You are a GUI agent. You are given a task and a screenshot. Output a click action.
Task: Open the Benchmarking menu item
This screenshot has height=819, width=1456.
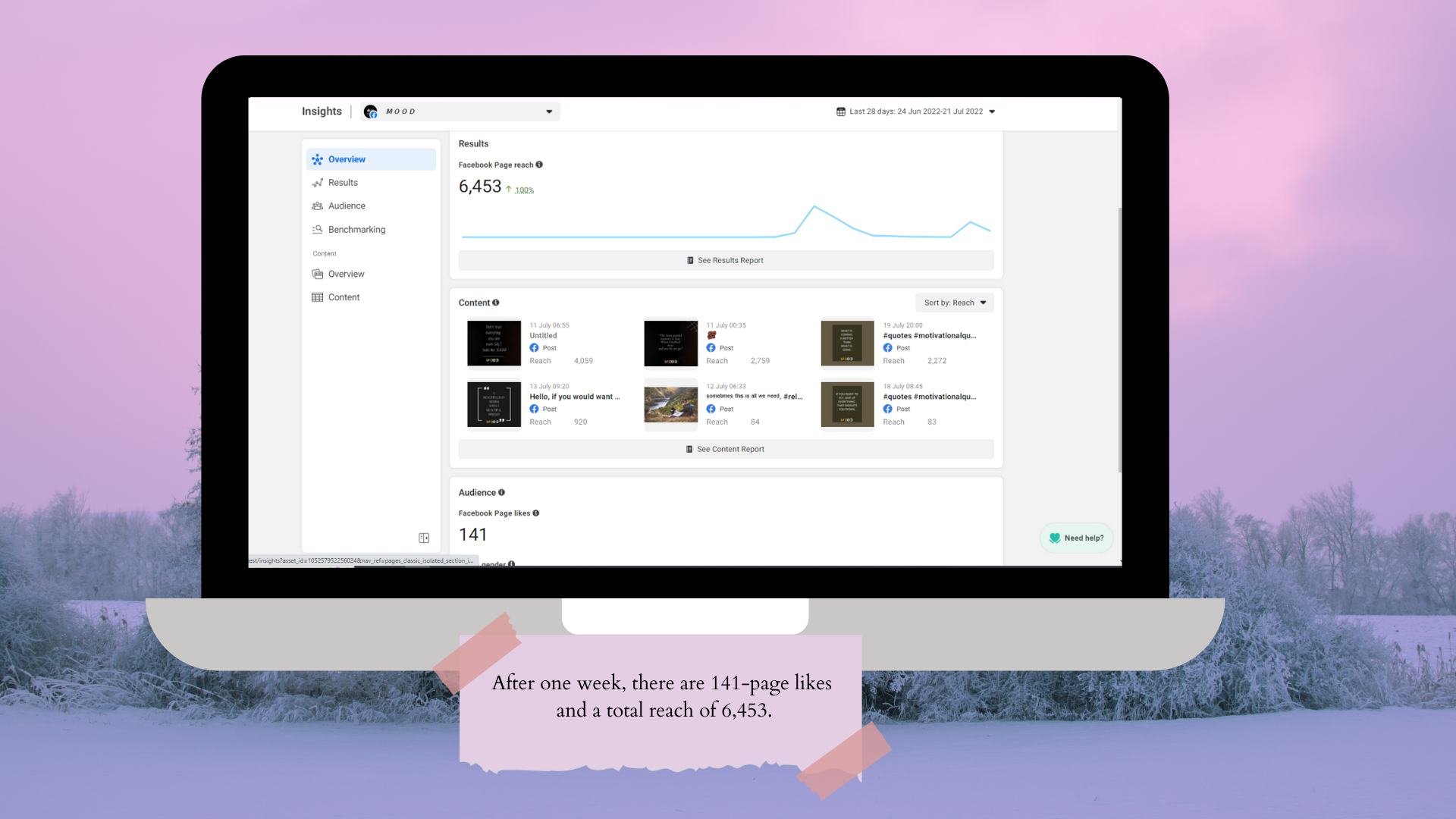(x=356, y=230)
